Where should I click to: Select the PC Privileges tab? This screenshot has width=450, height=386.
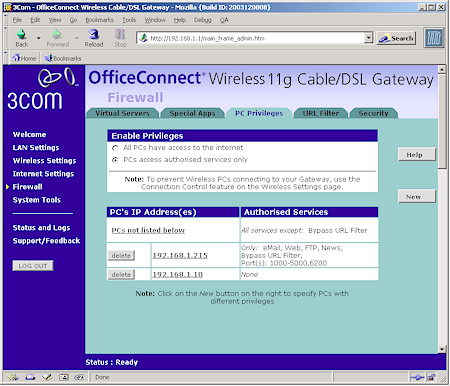pyautogui.click(x=259, y=113)
